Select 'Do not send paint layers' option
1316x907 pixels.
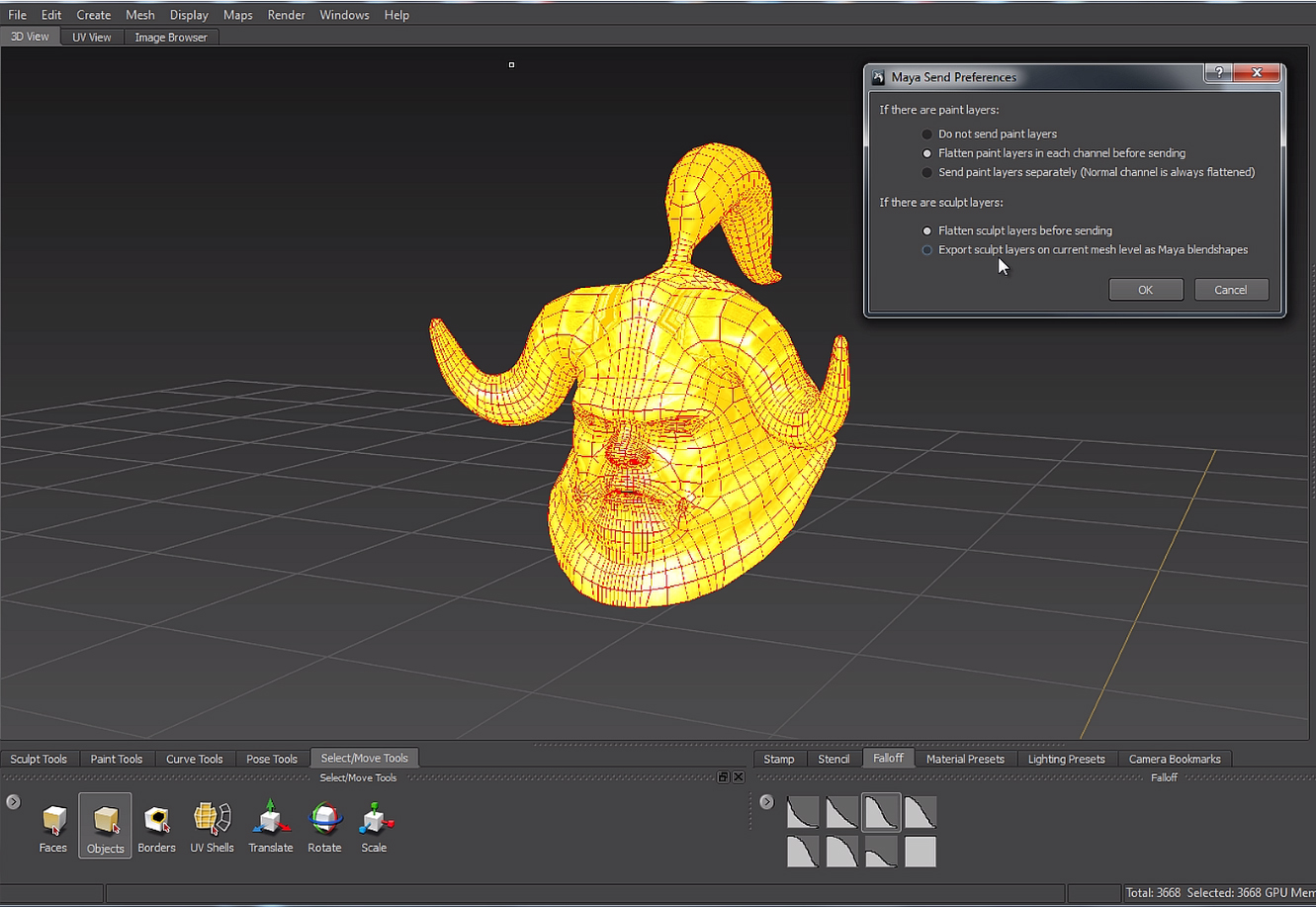tap(926, 134)
